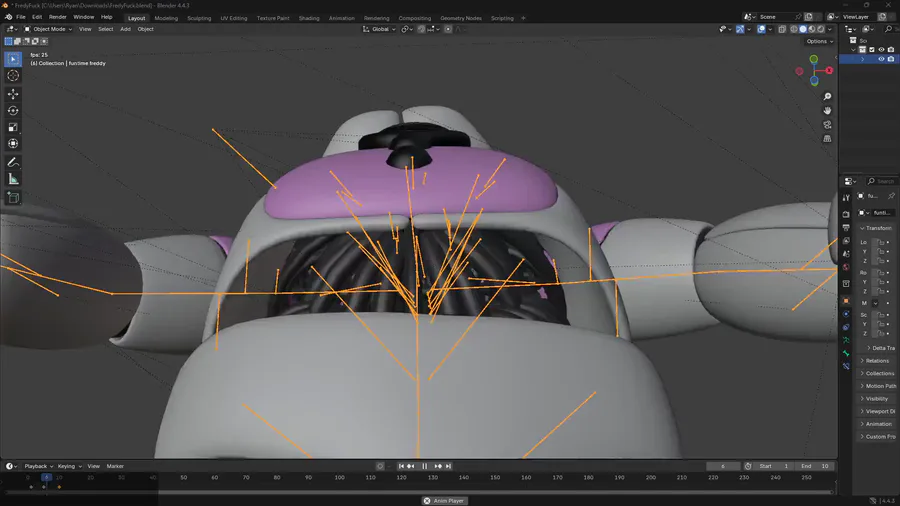Open the Keying popover in timeline
Screen dimensions: 900x506
pos(69,466)
